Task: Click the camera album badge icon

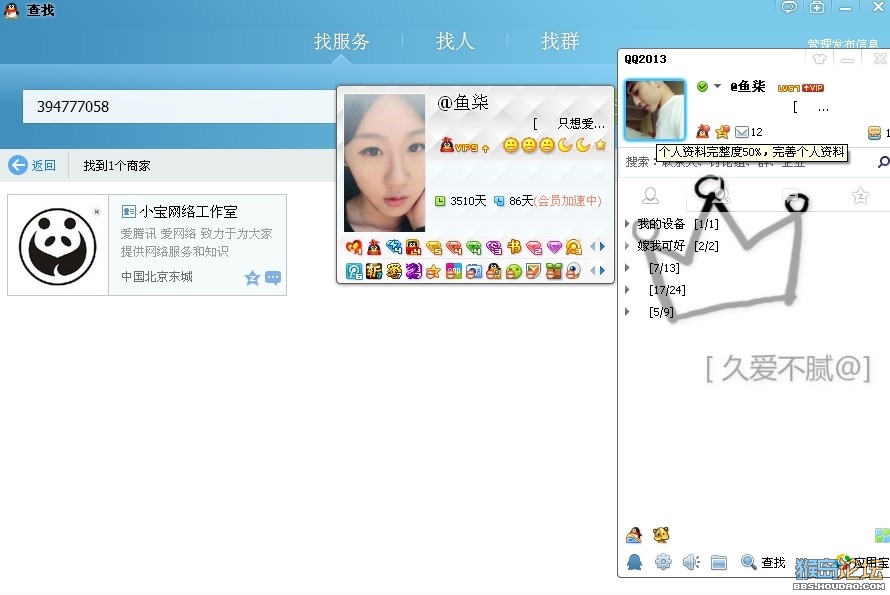Action: tap(473, 271)
